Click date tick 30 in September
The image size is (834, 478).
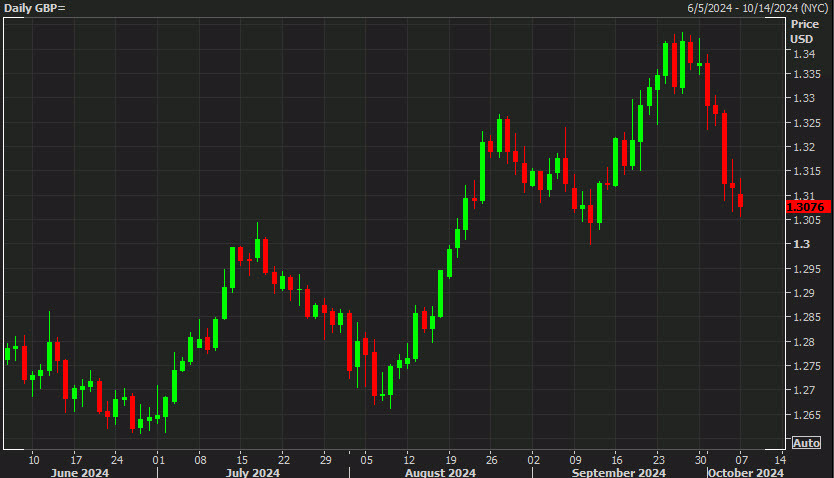coord(700,460)
